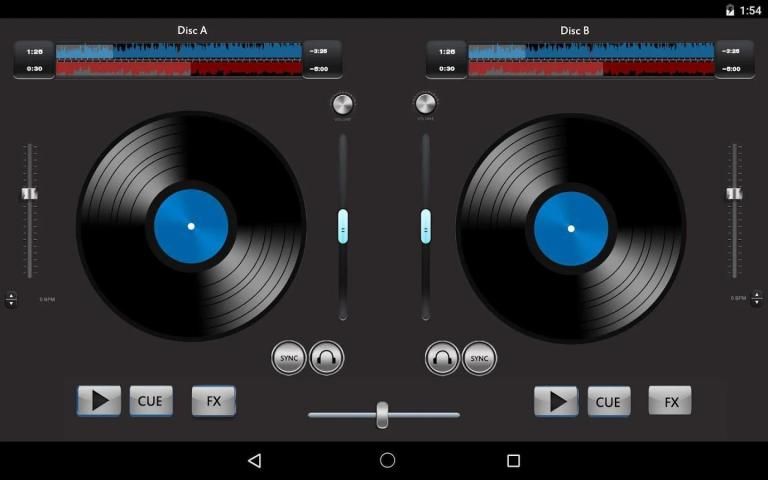This screenshot has height=480, width=768.
Task: Toggle headphone monitoring for Disc A
Action: [327, 358]
